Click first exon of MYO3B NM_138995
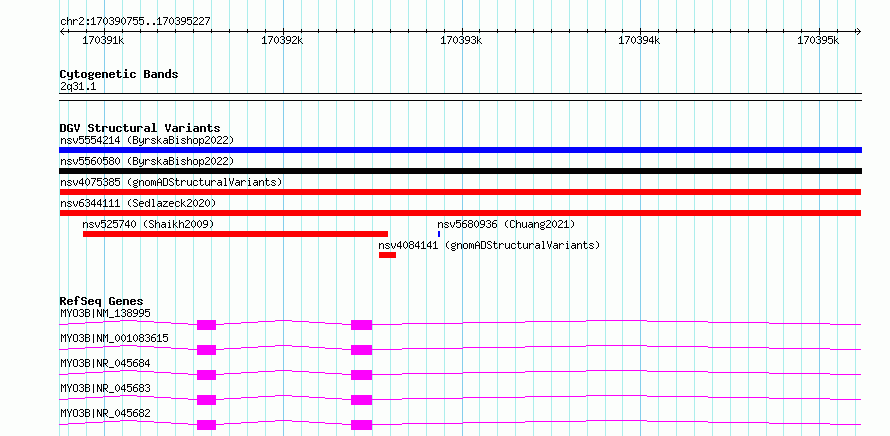 click(x=207, y=325)
